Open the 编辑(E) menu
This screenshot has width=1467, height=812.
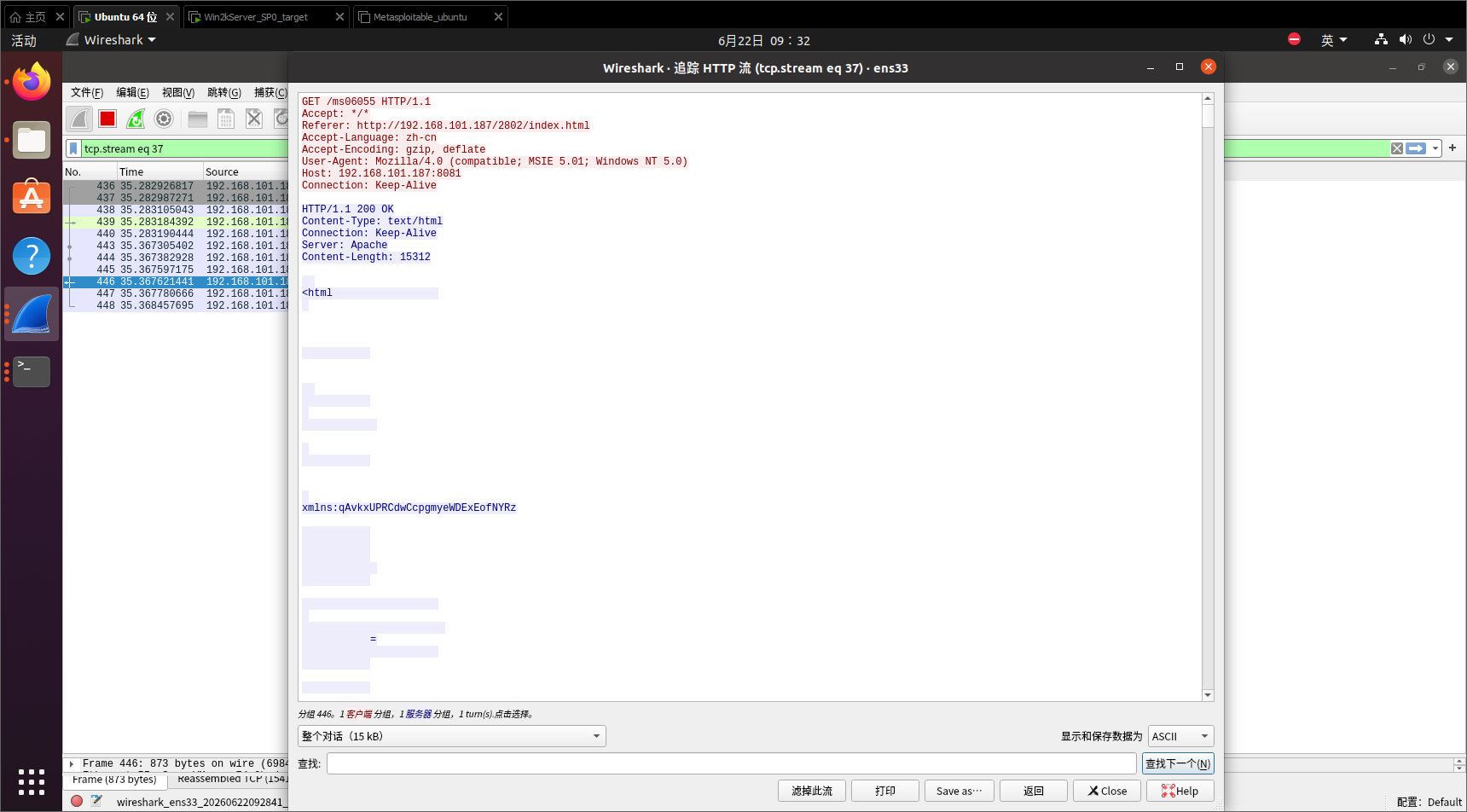point(132,92)
